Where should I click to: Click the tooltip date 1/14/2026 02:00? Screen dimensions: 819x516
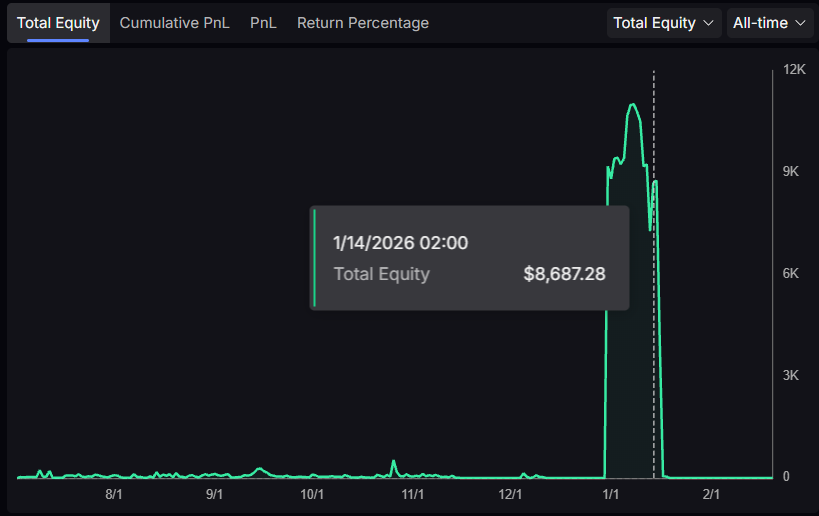[401, 243]
